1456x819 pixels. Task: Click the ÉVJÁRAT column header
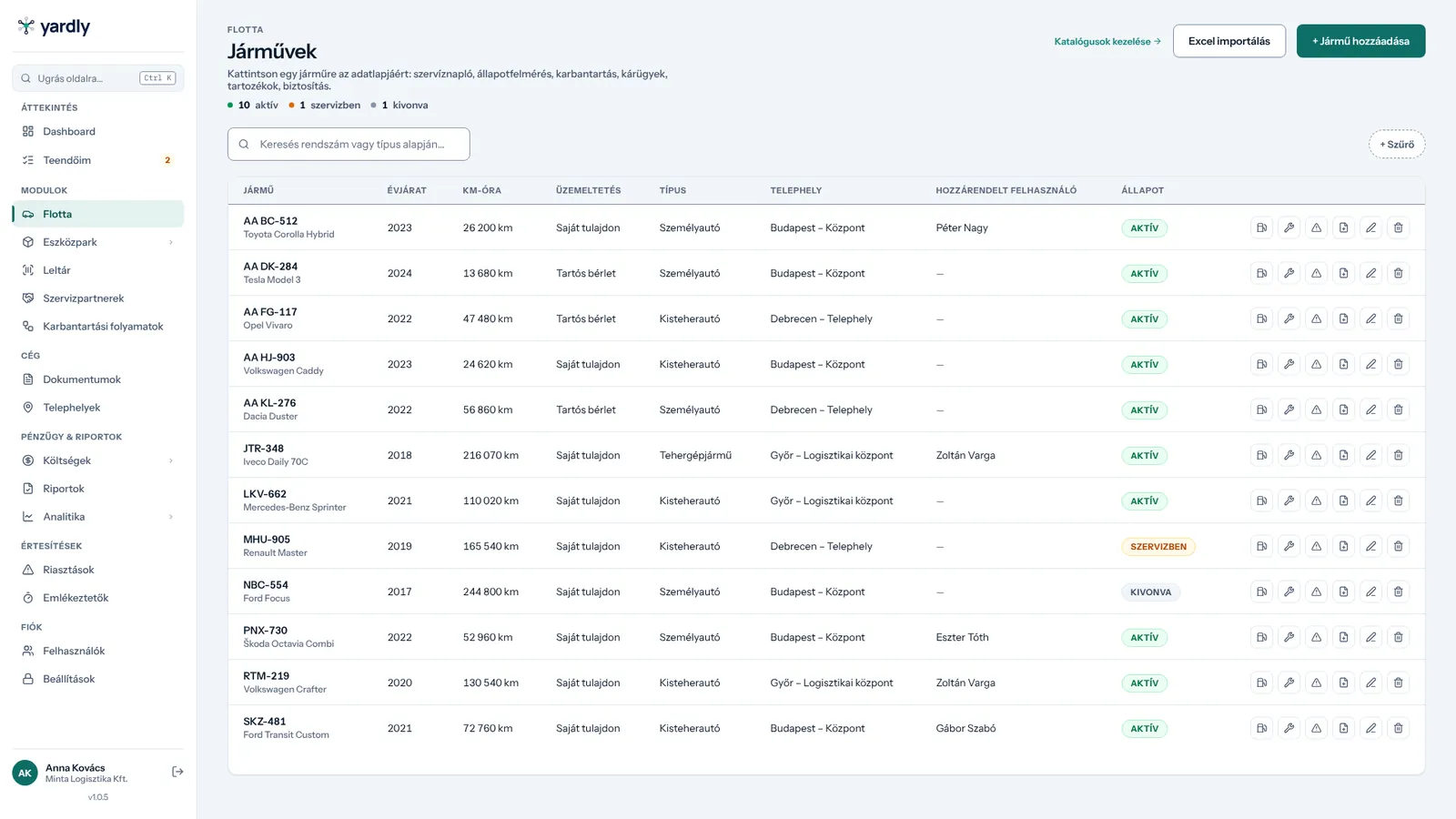[x=407, y=190]
